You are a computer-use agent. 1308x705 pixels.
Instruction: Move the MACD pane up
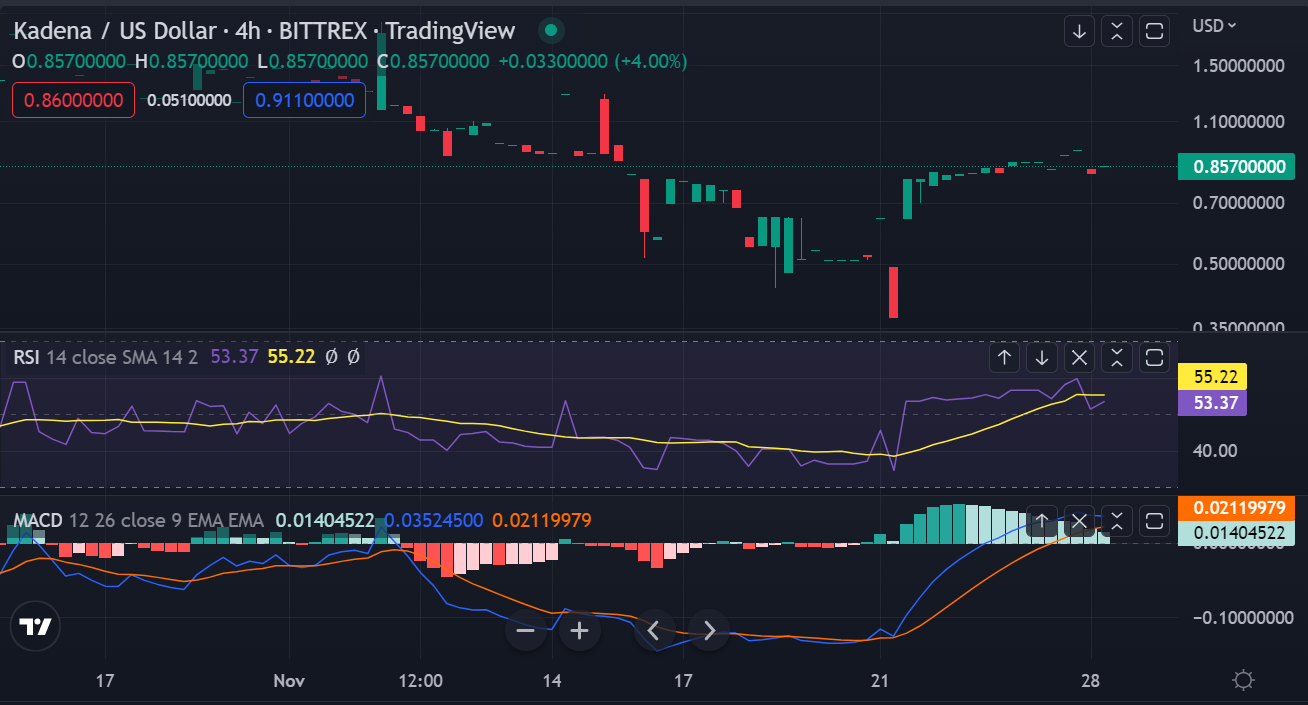[x=1042, y=521]
